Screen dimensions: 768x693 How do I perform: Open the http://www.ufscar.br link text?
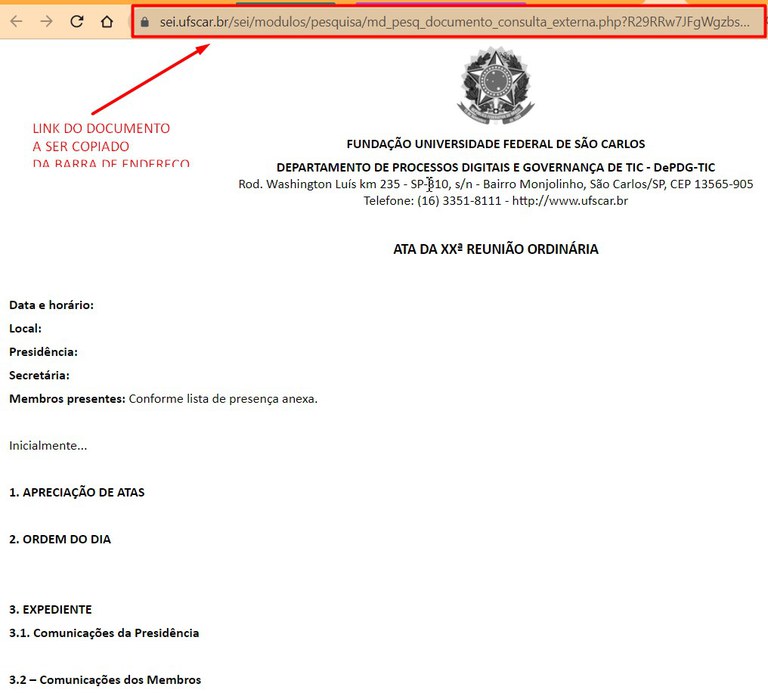(x=570, y=201)
